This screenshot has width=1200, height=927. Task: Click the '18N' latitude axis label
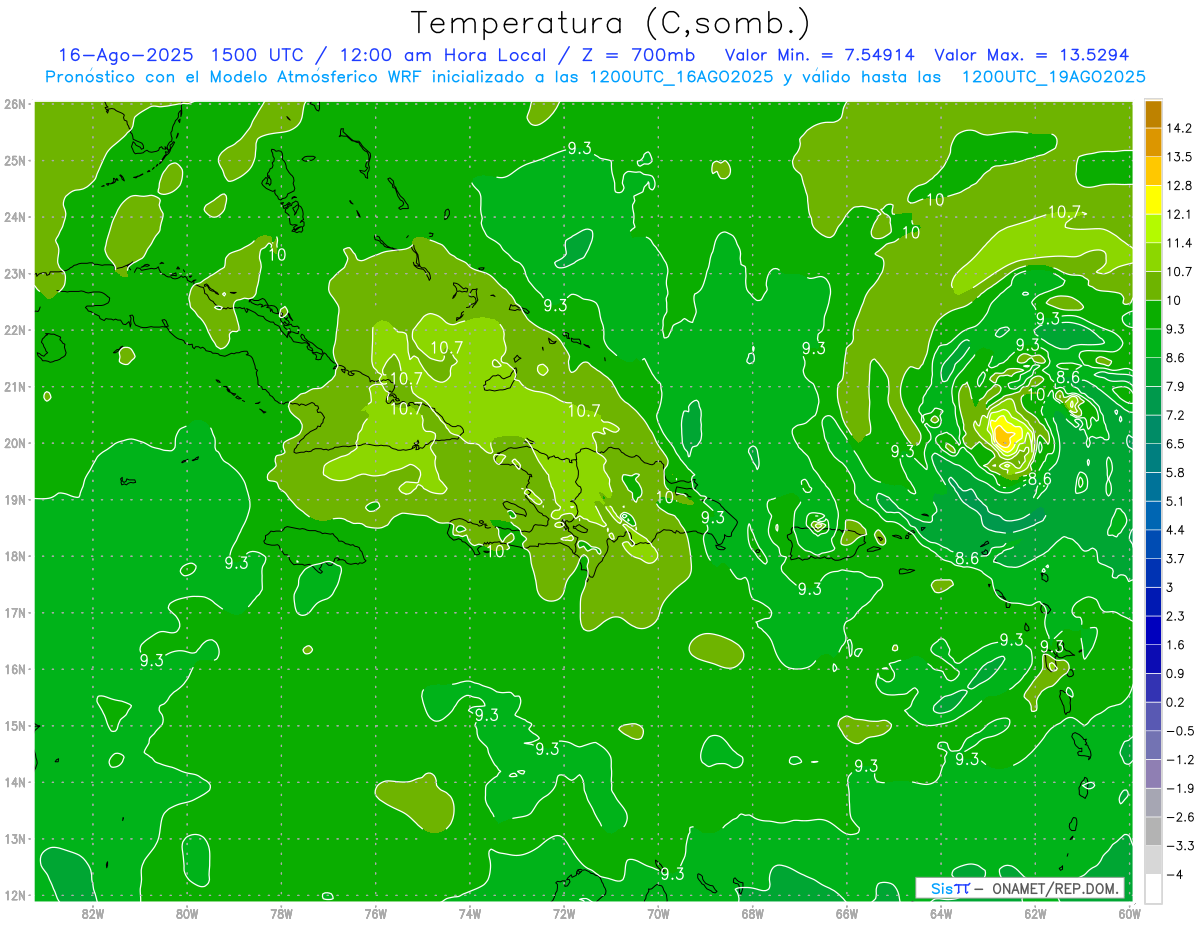point(14,556)
